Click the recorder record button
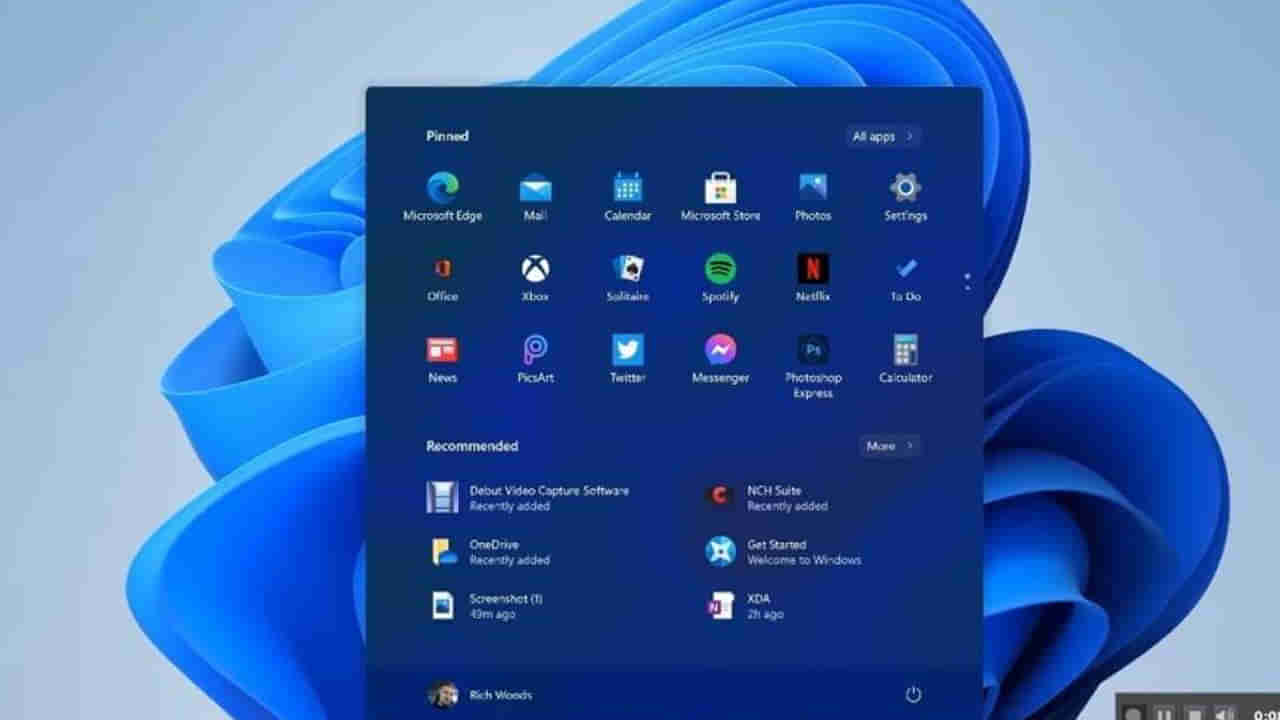The height and width of the screenshot is (720, 1280). [x=1133, y=713]
